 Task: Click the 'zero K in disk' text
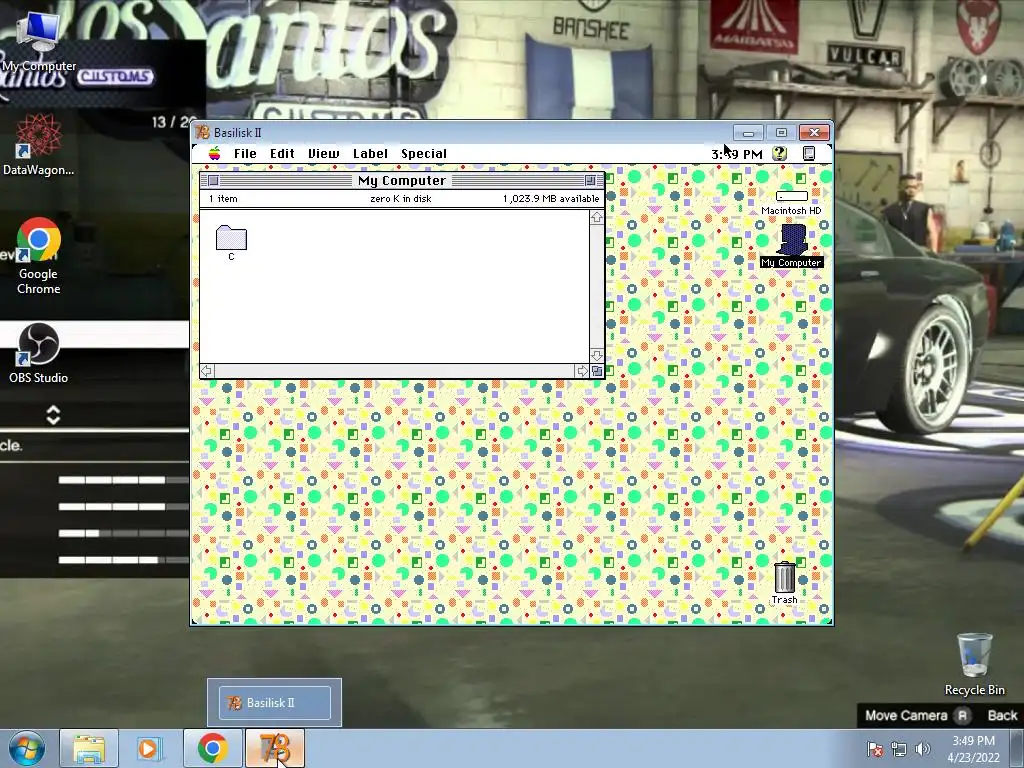click(x=400, y=199)
